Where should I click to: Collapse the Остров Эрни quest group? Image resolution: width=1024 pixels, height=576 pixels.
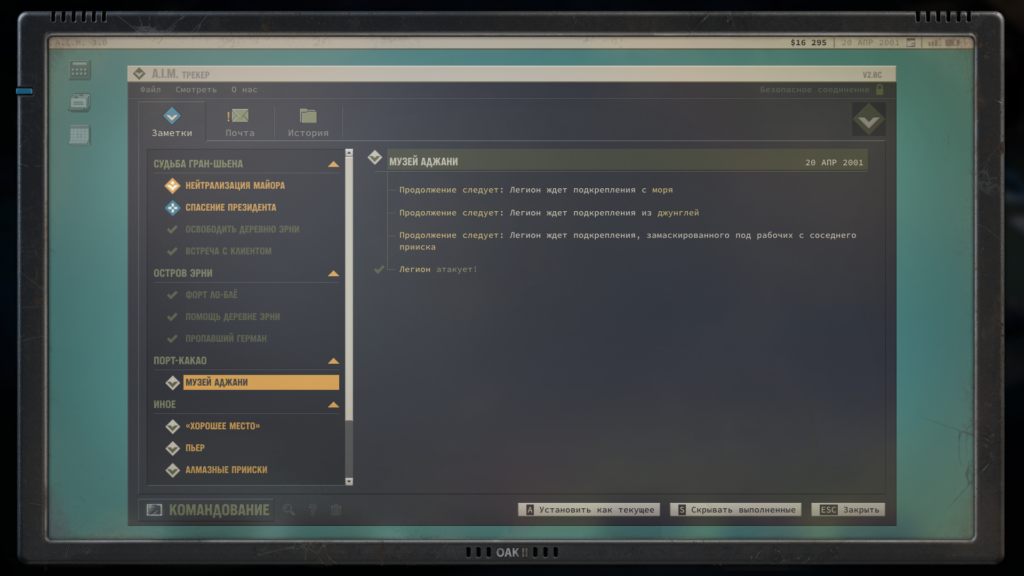tap(333, 273)
